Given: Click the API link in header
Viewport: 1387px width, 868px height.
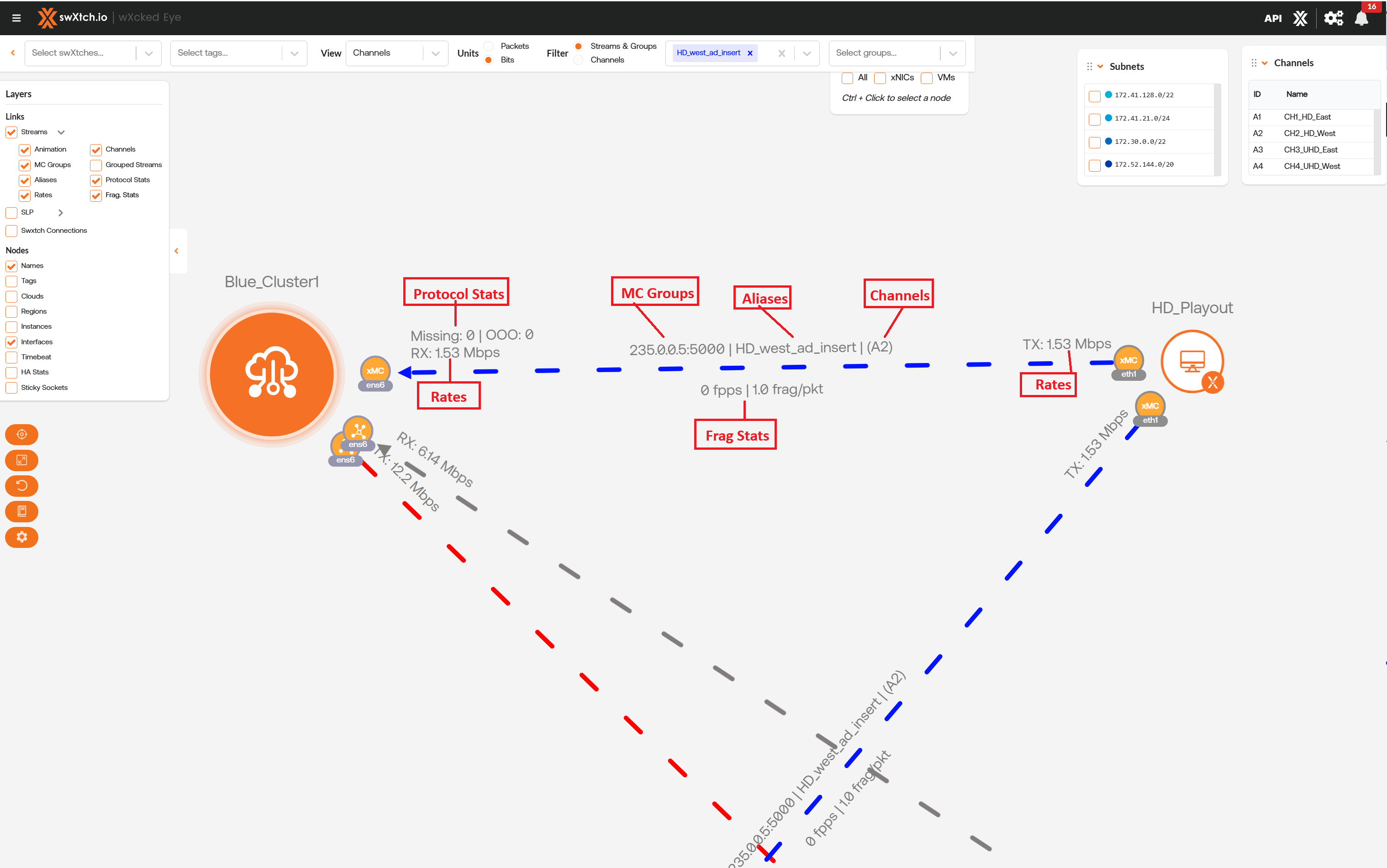Looking at the screenshot, I should (1272, 18).
